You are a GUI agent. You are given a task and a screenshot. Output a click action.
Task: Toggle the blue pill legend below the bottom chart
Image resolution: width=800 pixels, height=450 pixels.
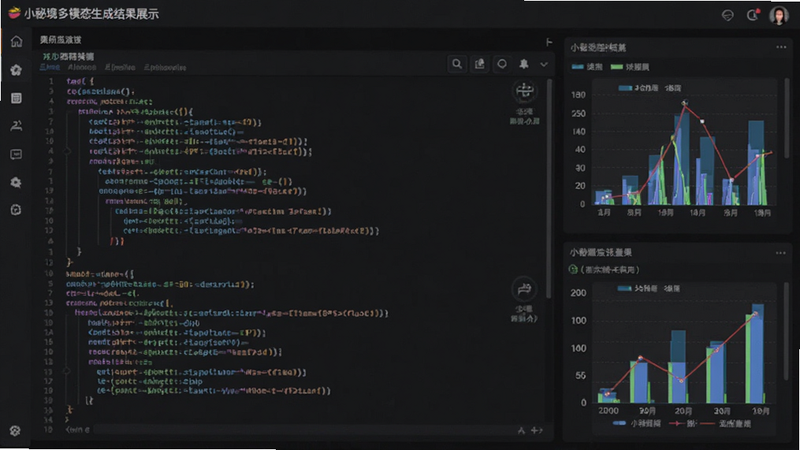(619, 423)
